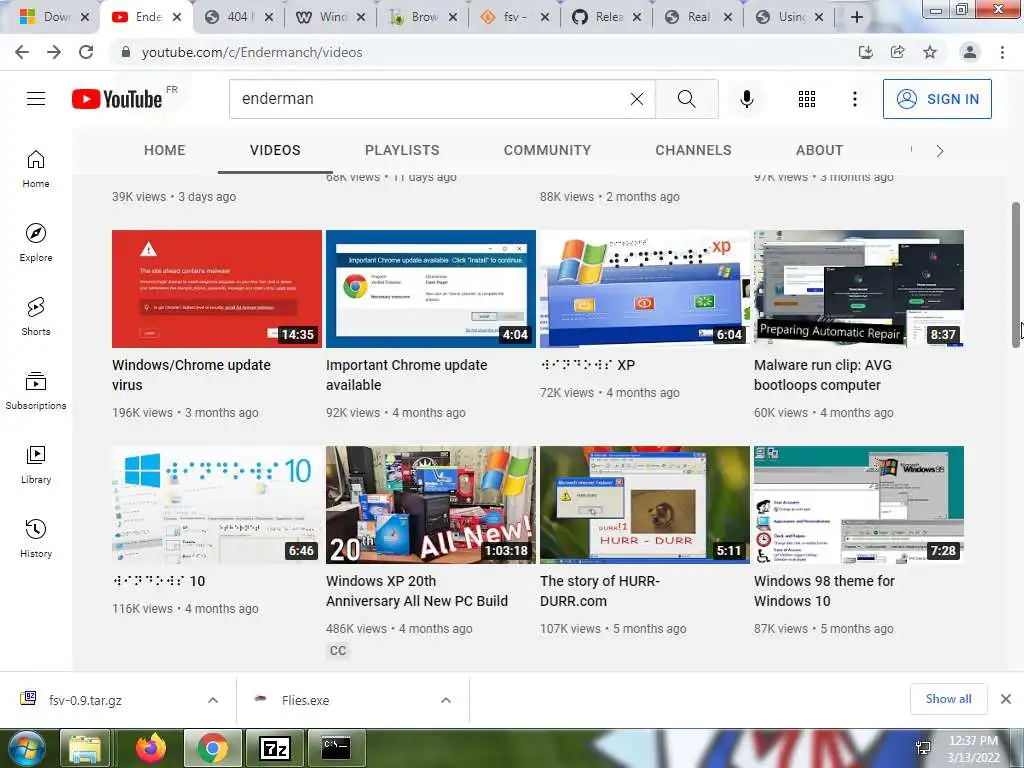Open Firefox from taskbar
Screen dimensions: 1024x768
[151, 748]
